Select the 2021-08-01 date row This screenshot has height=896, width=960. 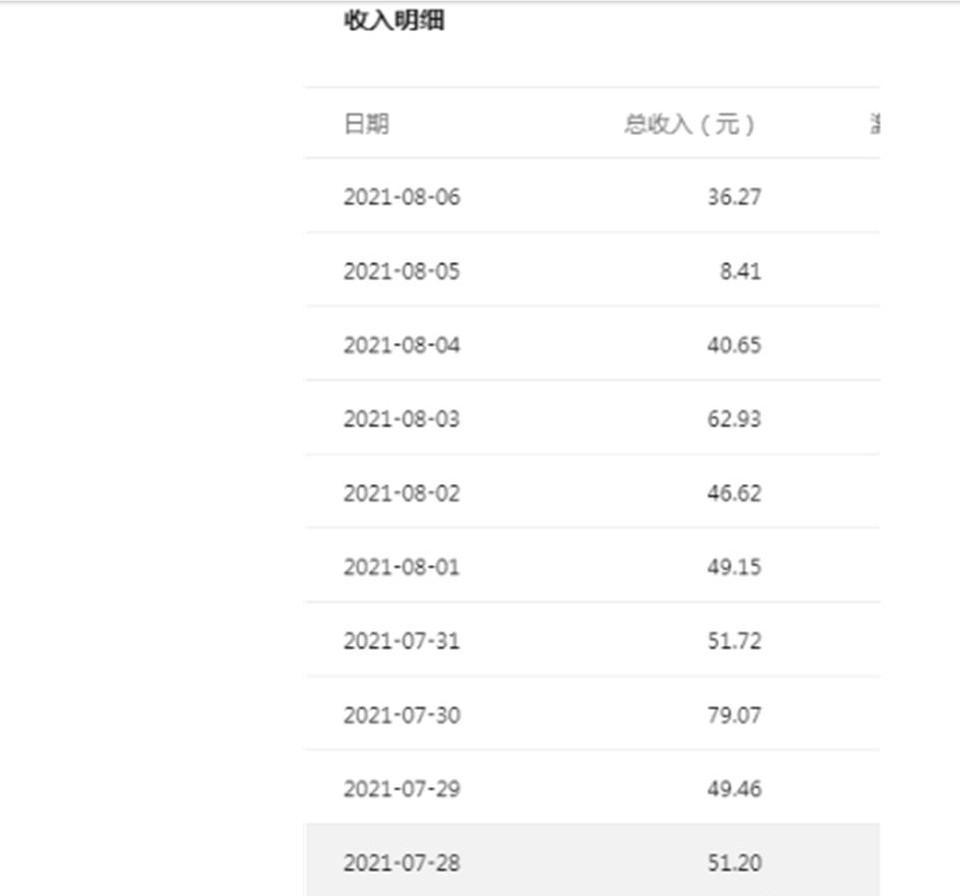[x=402, y=567]
